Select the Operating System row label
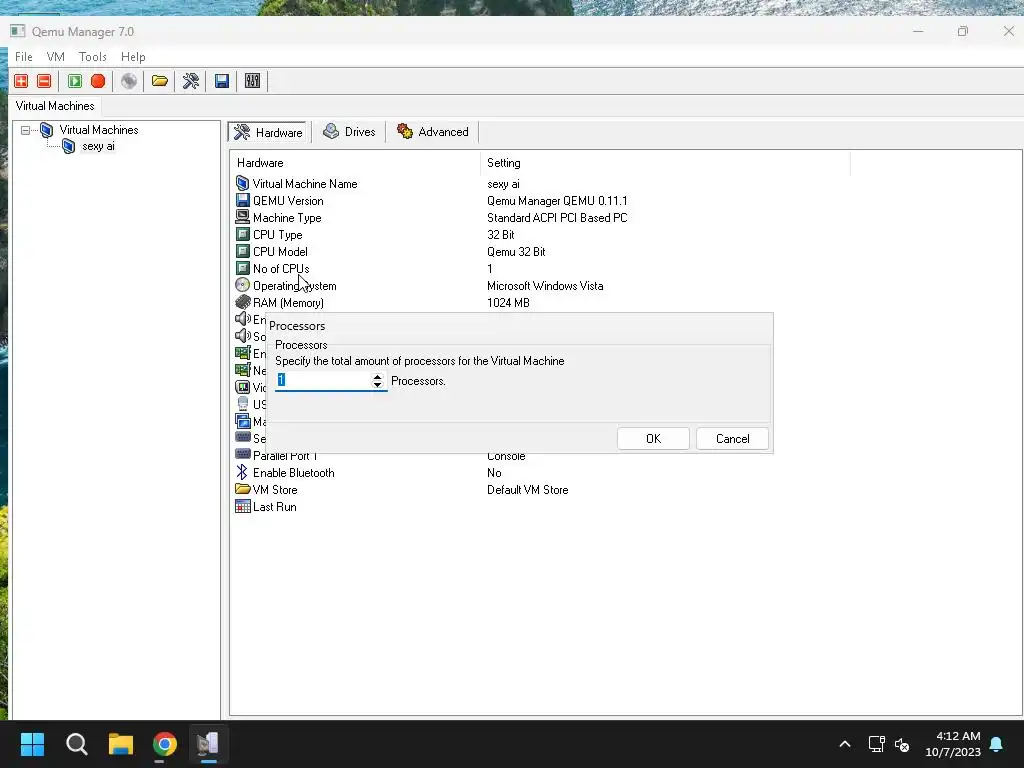This screenshot has height=768, width=1024. coord(295,285)
